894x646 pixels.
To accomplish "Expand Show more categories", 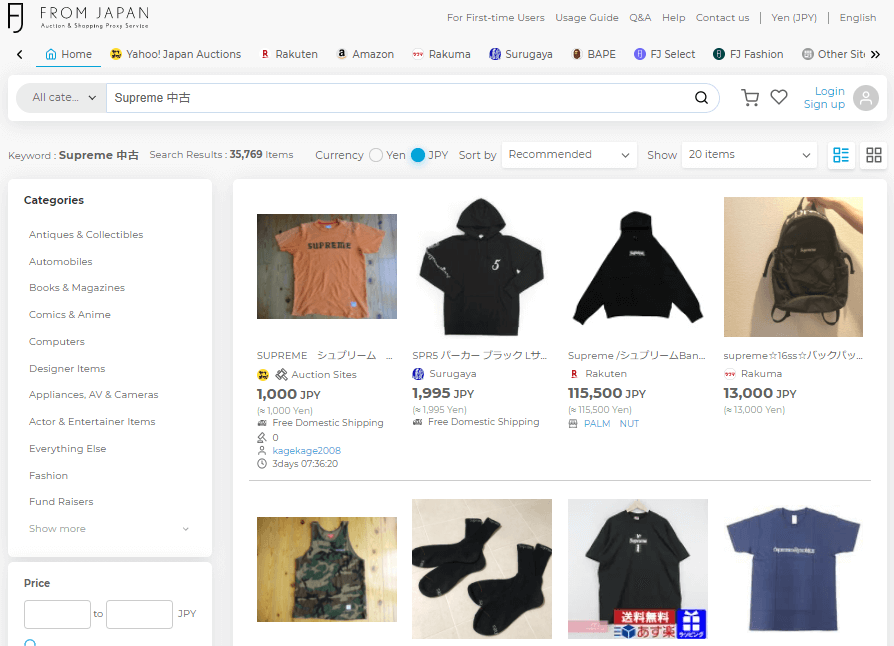I will click(109, 529).
